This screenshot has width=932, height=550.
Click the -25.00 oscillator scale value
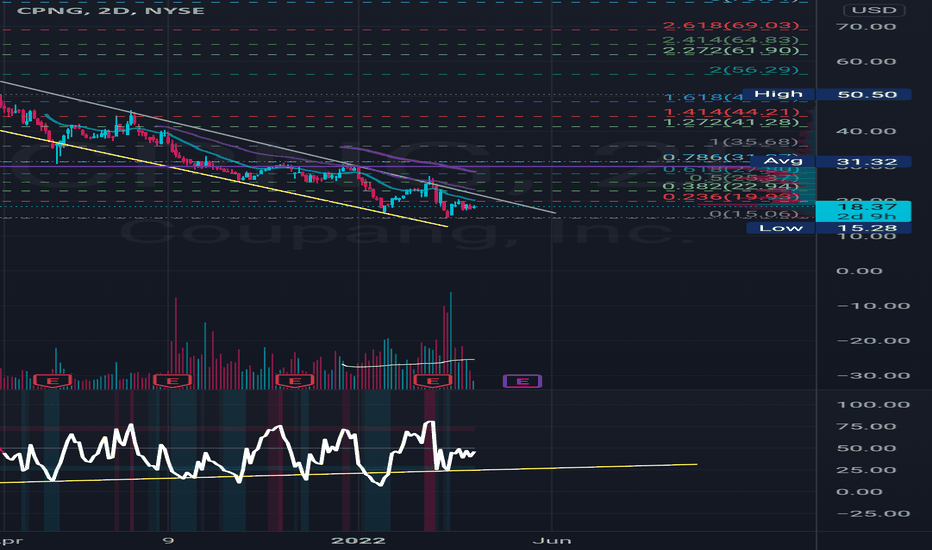[873, 514]
